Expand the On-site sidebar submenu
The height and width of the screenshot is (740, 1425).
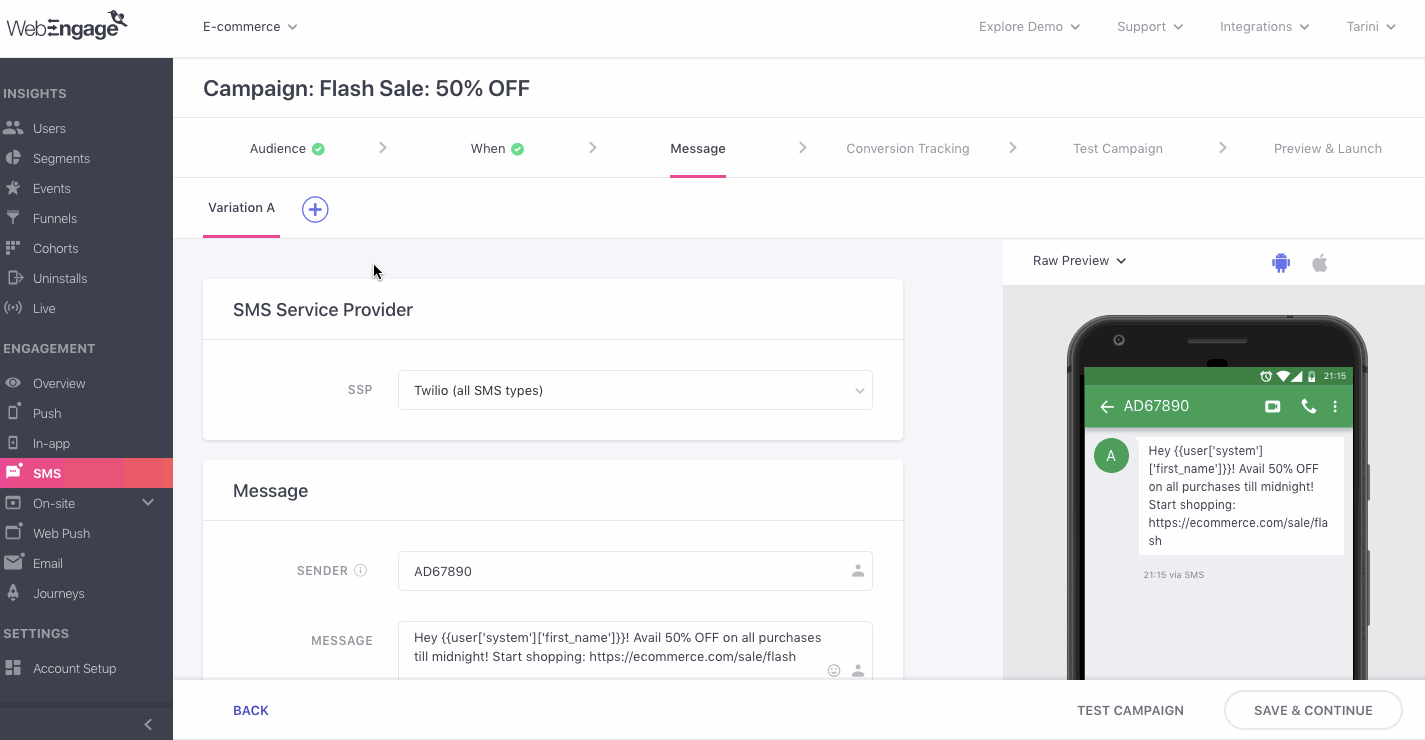pos(148,503)
